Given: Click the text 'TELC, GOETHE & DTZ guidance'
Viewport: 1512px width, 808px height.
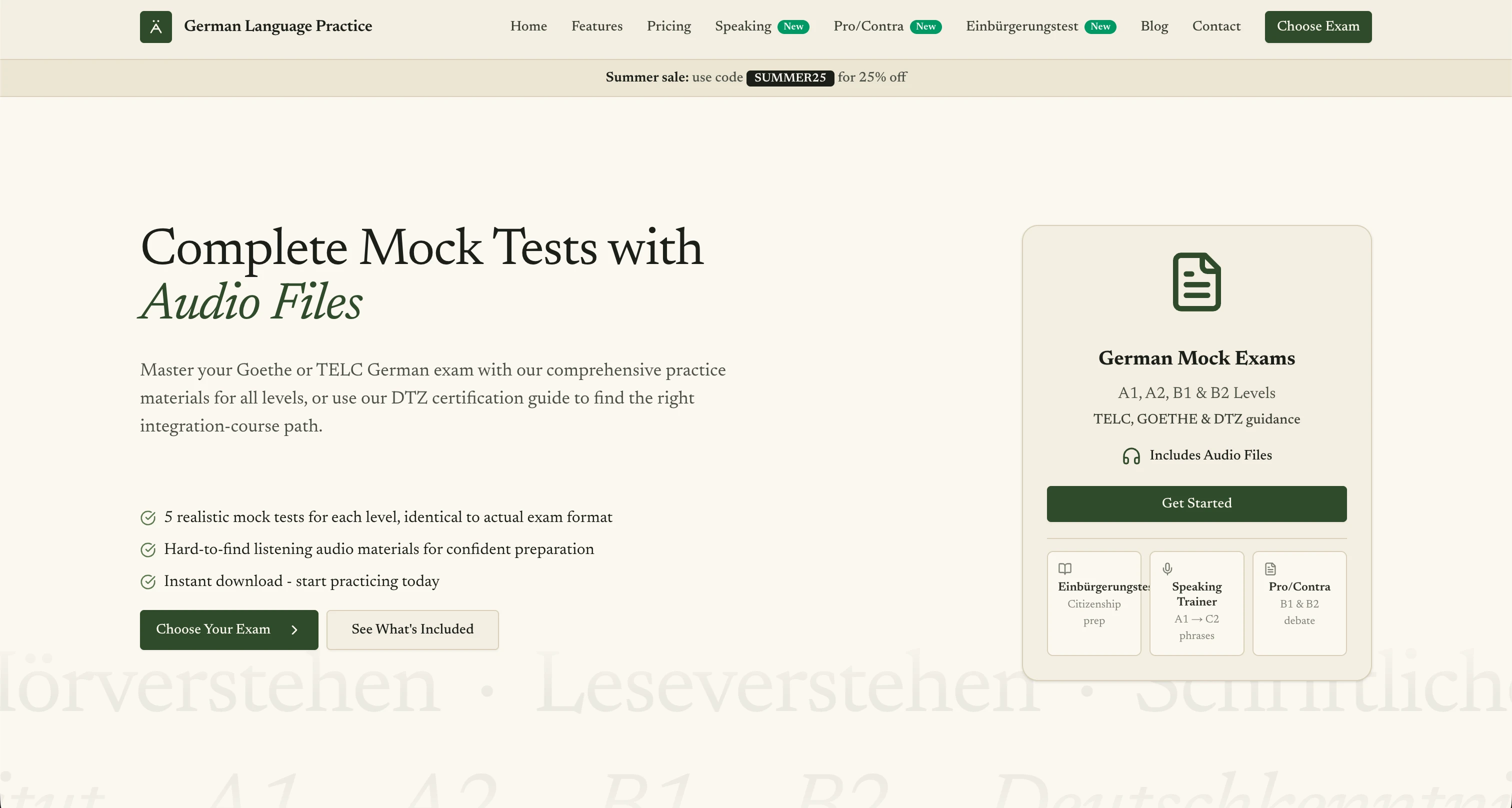Looking at the screenshot, I should [x=1196, y=419].
